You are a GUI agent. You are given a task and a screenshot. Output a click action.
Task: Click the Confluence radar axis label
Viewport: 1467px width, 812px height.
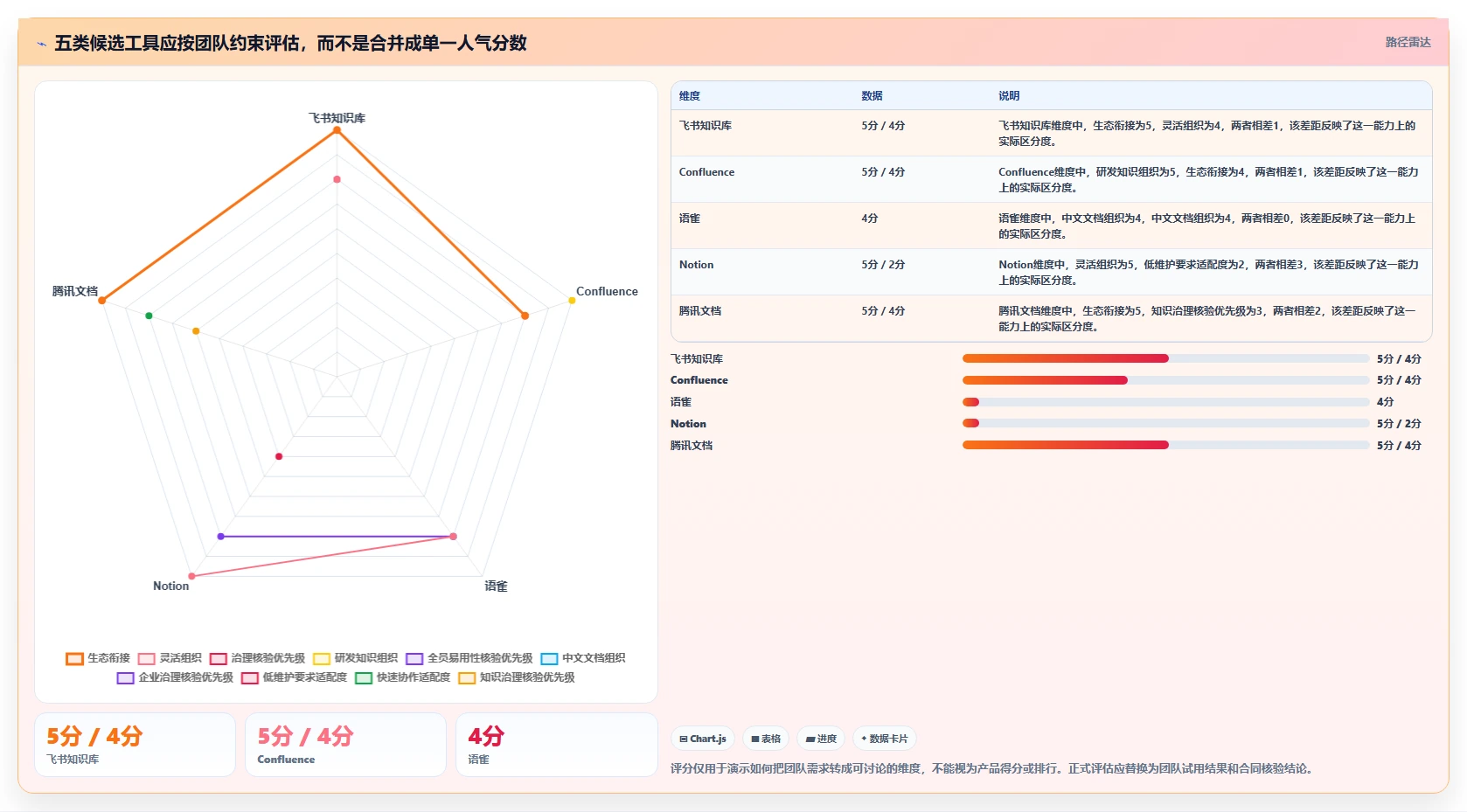607,291
